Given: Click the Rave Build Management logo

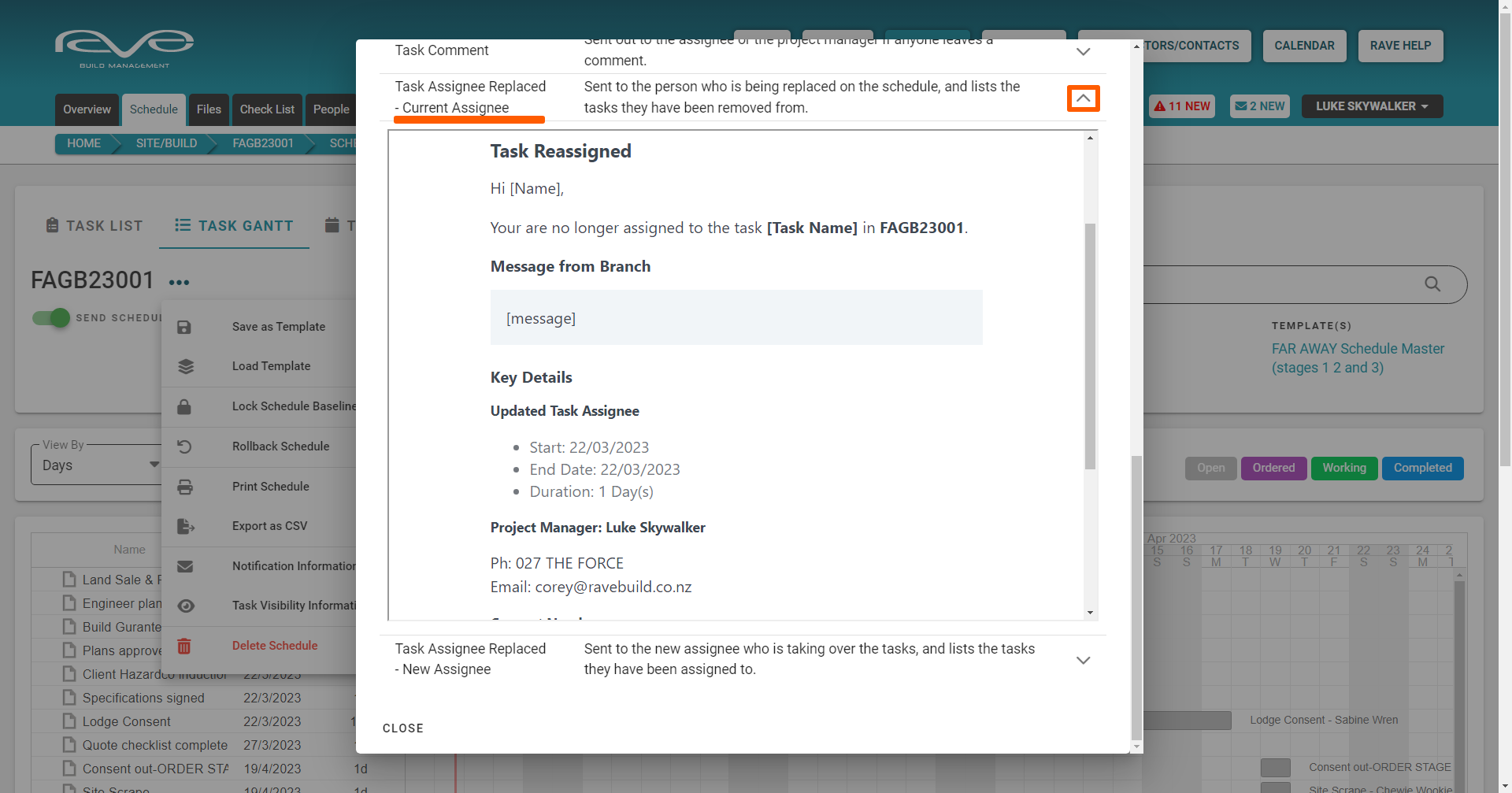Looking at the screenshot, I should coord(124,49).
